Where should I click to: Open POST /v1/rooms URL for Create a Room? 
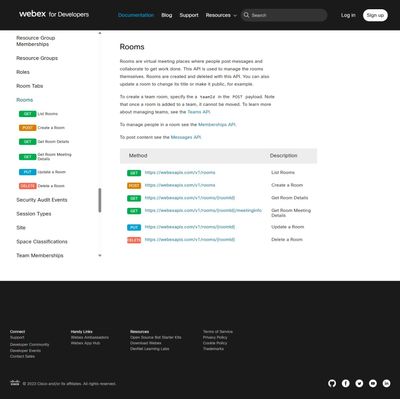pyautogui.click(x=180, y=185)
